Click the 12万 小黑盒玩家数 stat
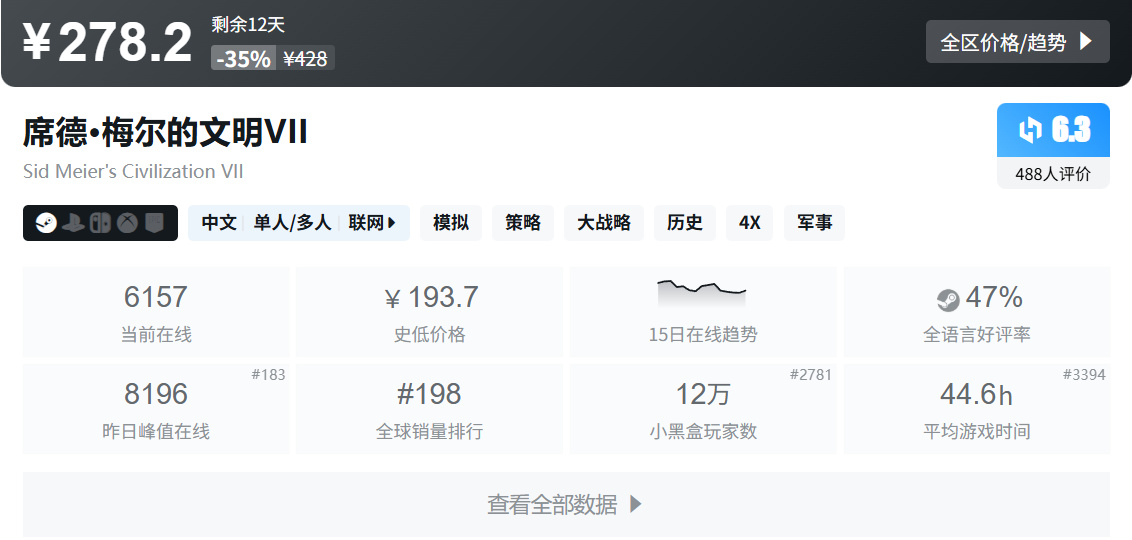Viewport: 1132px width, 540px height. (x=703, y=409)
